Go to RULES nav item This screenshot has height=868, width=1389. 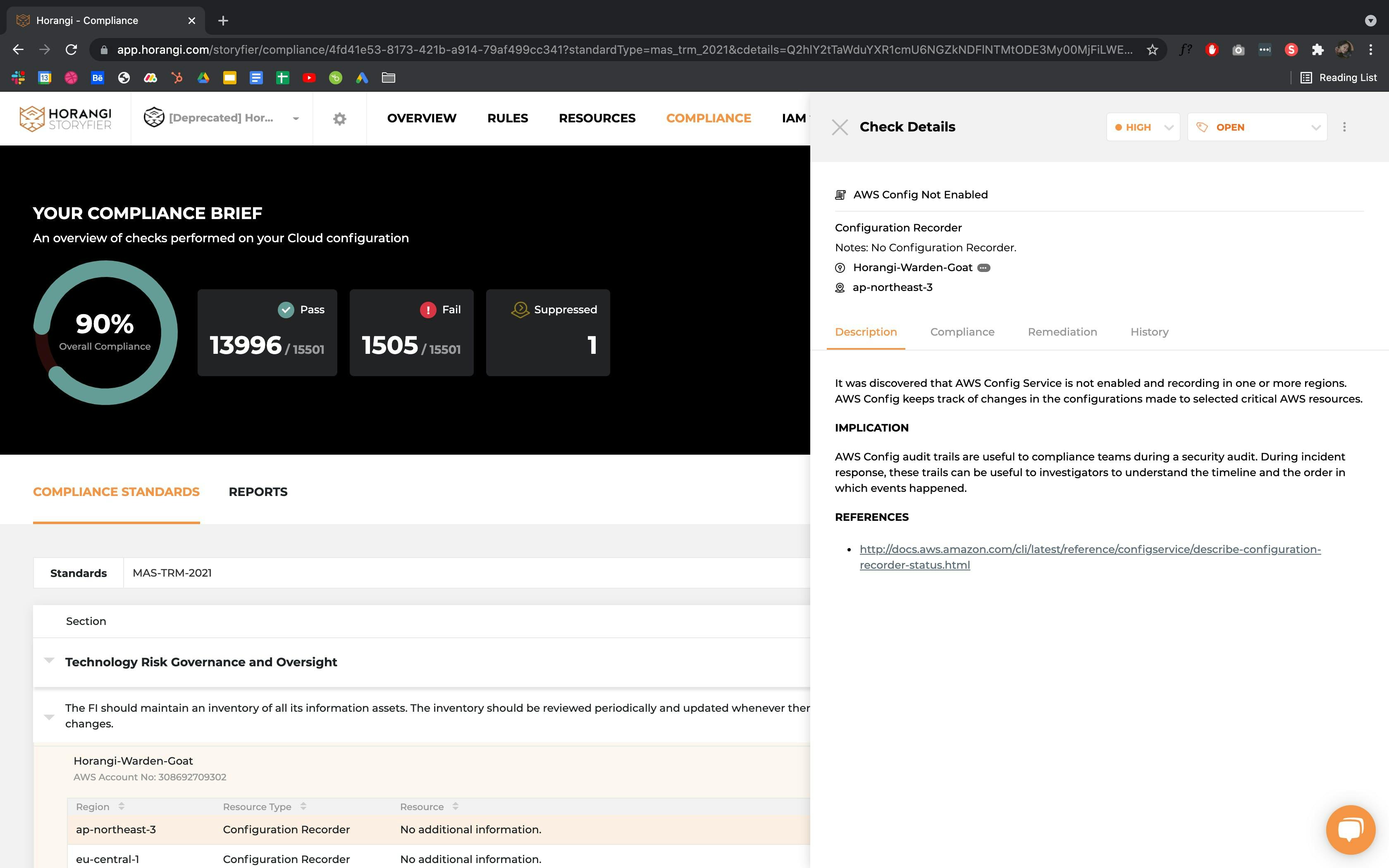click(x=507, y=118)
